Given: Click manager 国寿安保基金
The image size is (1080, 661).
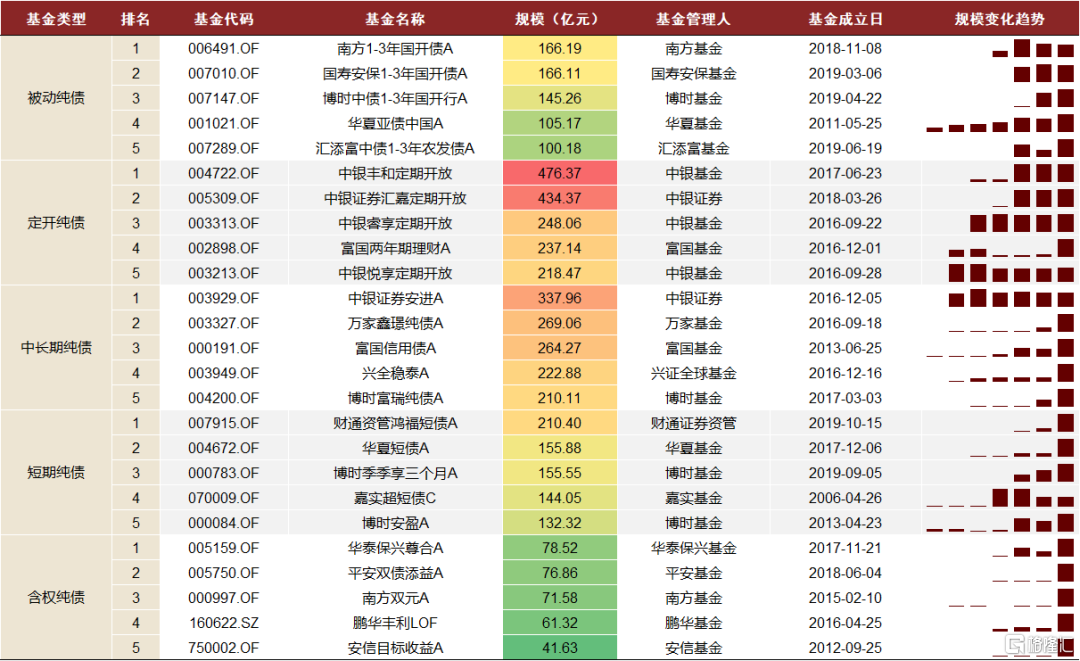Looking at the screenshot, I should pos(693,74).
